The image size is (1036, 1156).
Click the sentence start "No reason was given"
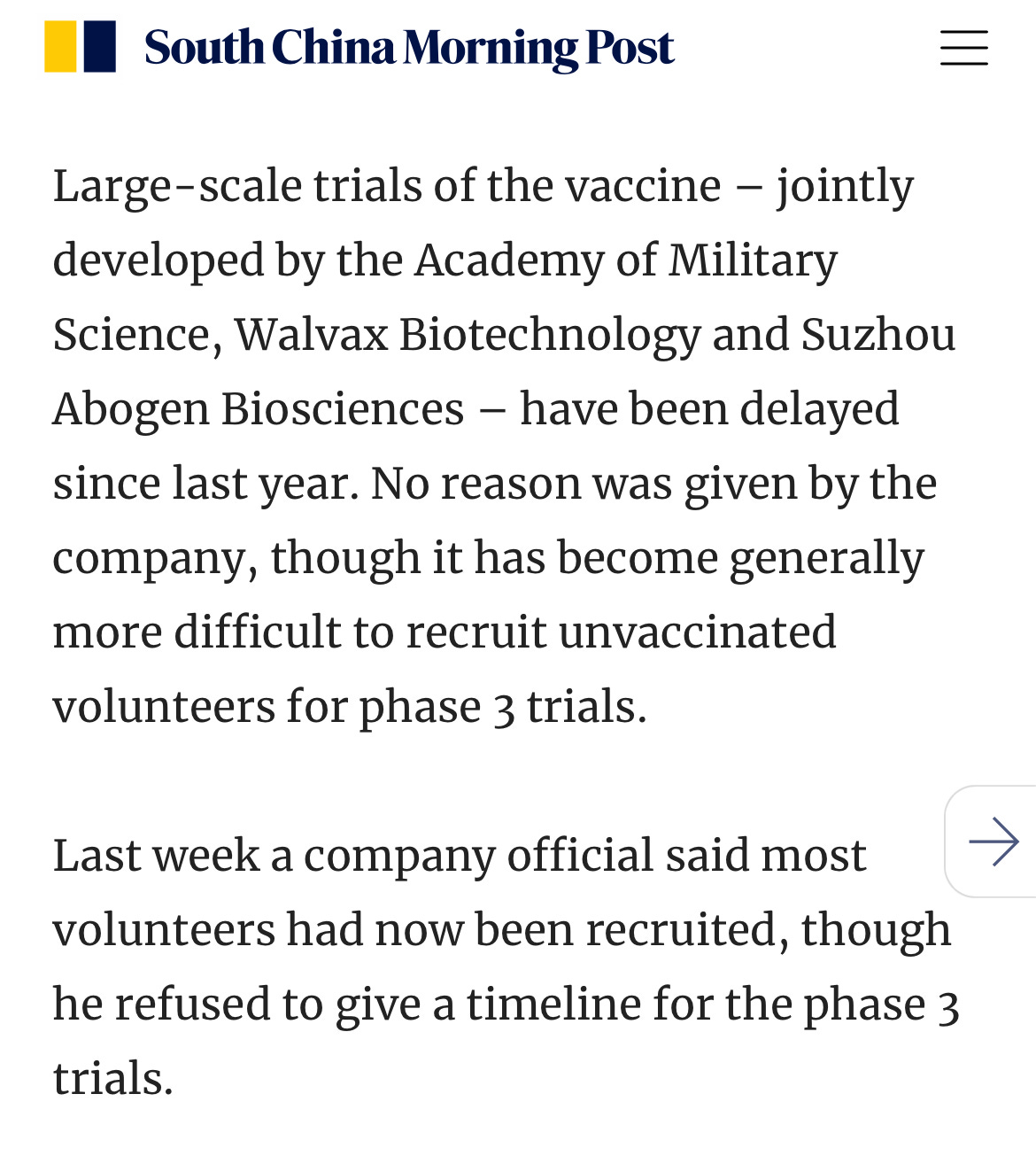(x=522, y=485)
